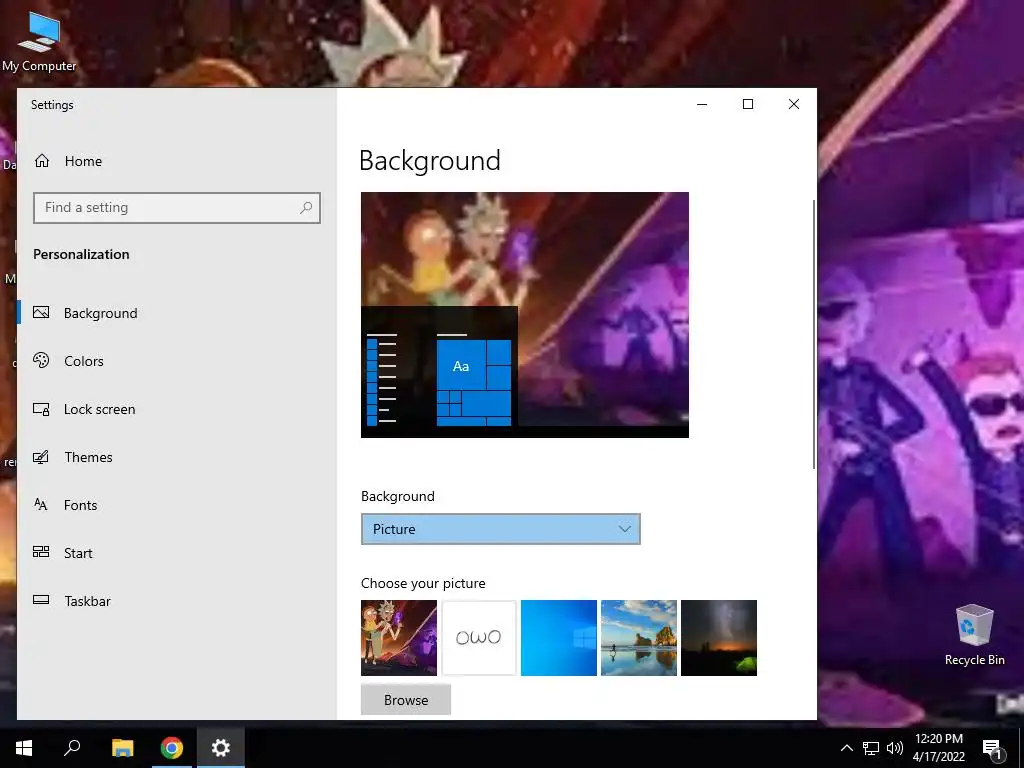Click the Settings window vertical scrollbar

(814, 334)
